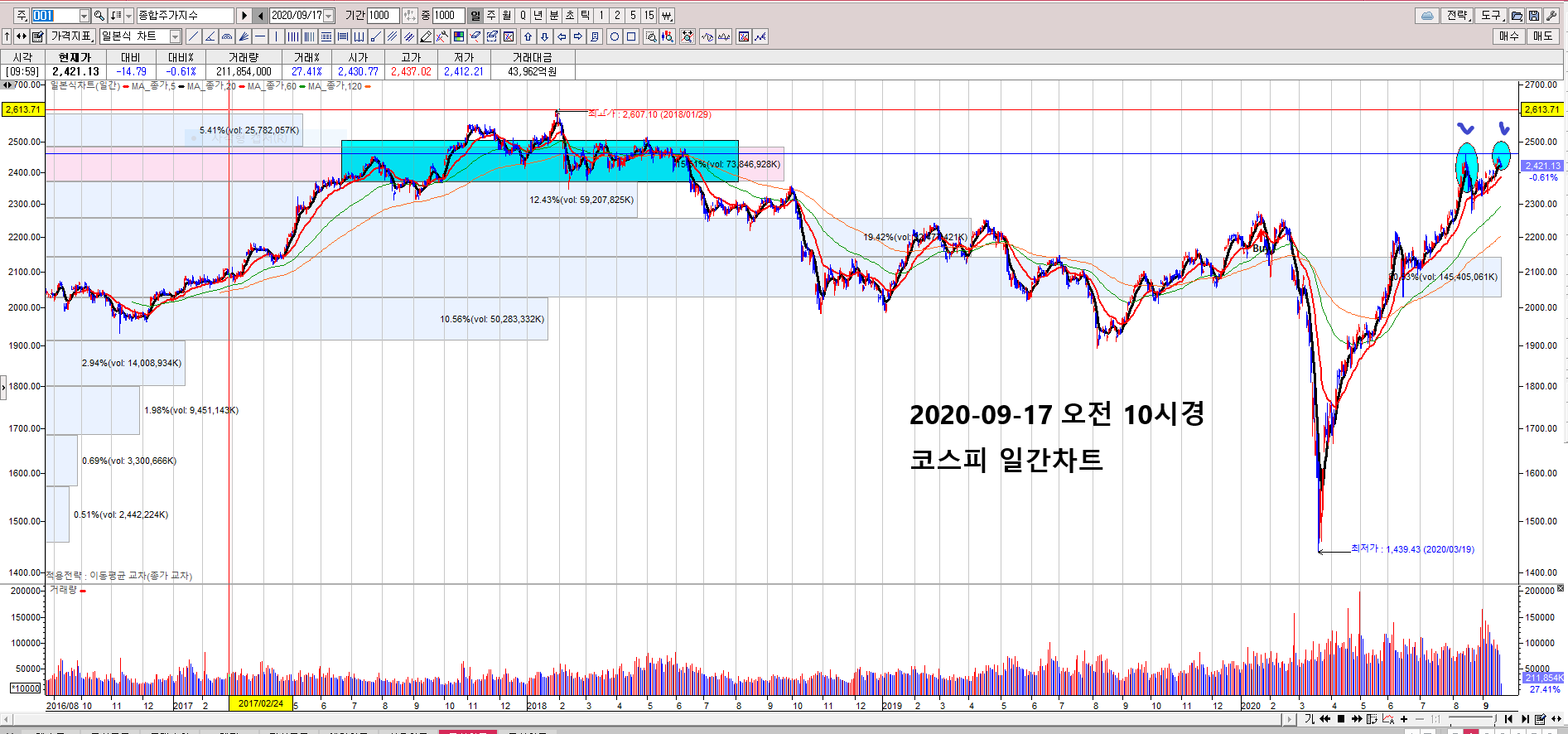Select the 5 interval button
The height and width of the screenshot is (734, 1568).
633,16
